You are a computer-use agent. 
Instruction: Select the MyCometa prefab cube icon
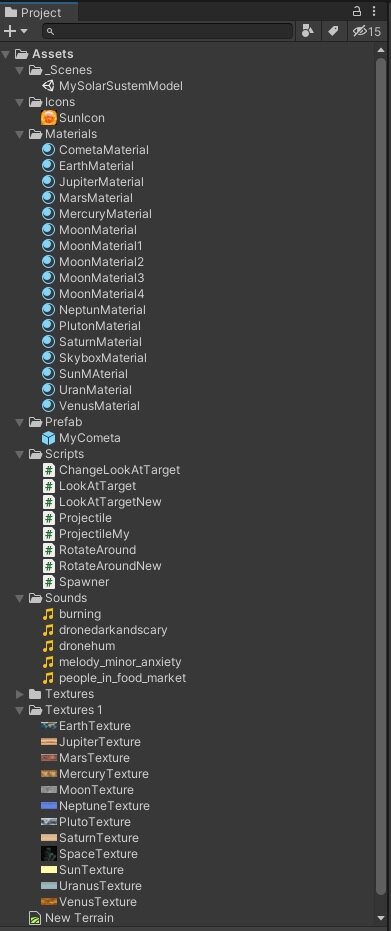pos(49,438)
